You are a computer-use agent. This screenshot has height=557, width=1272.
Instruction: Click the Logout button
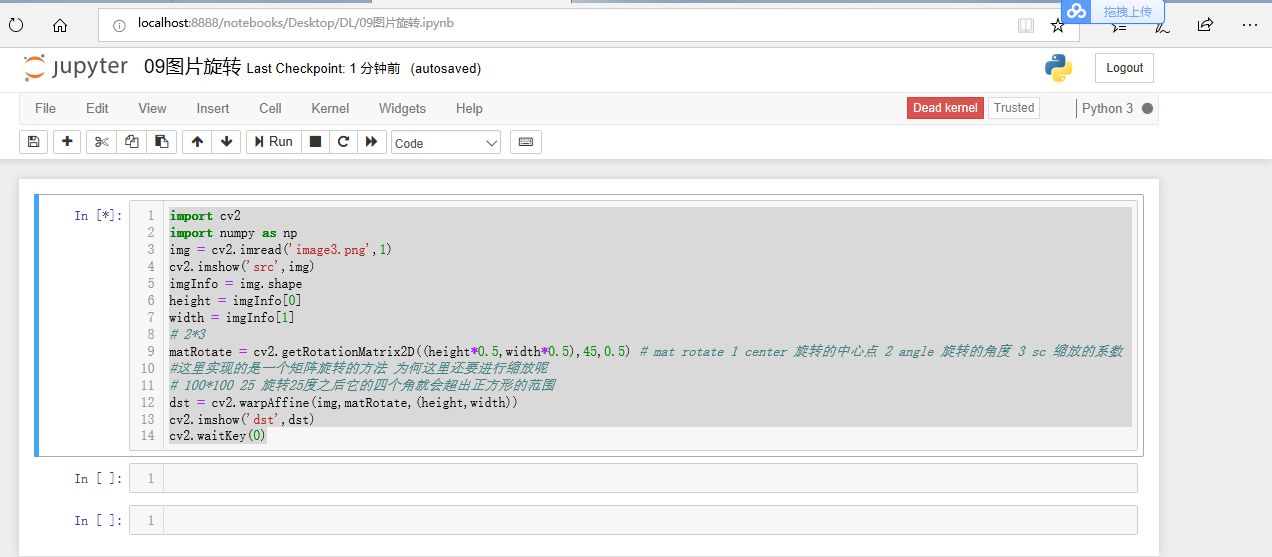point(1124,68)
